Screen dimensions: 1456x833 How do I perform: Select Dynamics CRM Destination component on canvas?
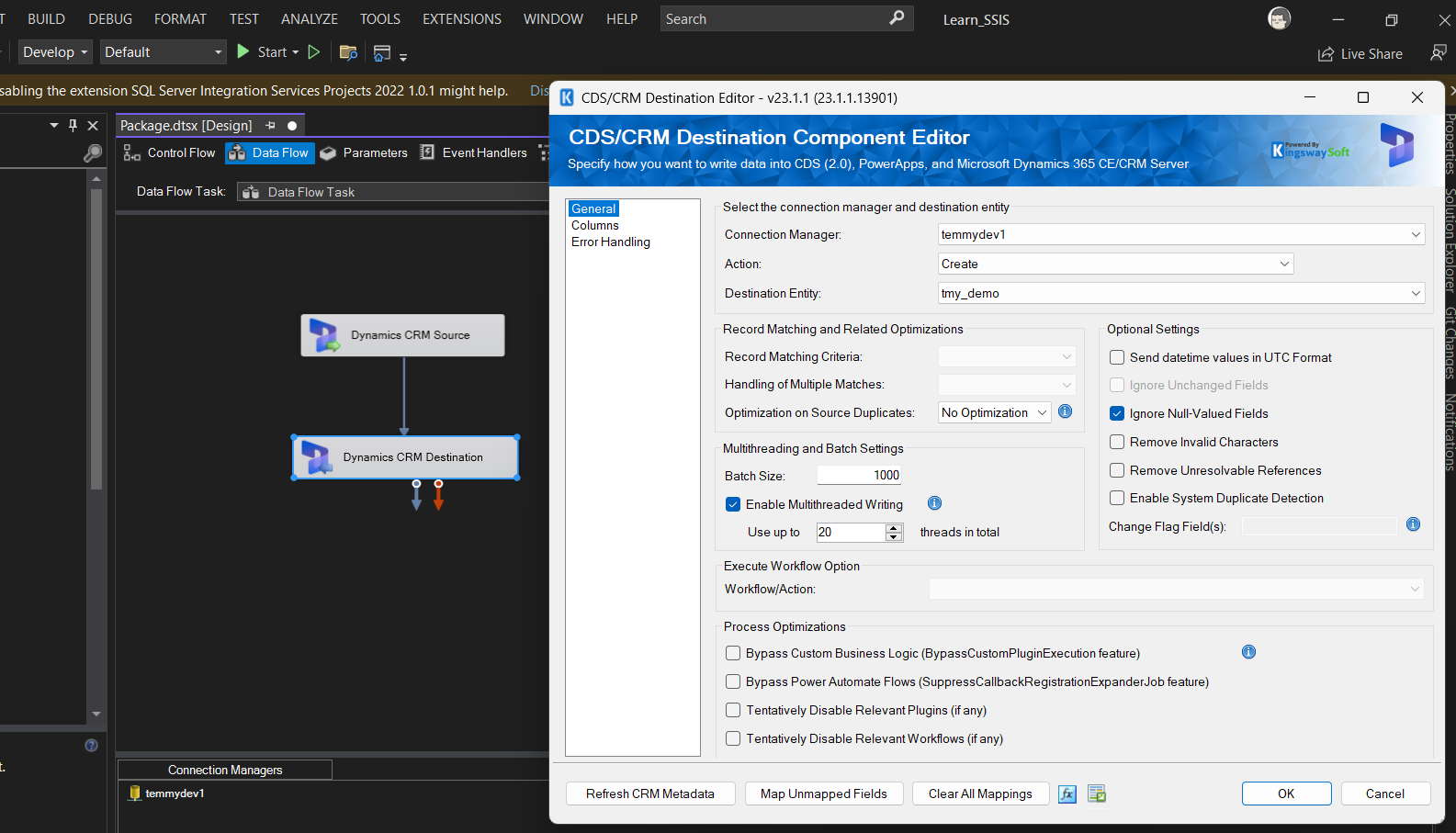click(405, 457)
